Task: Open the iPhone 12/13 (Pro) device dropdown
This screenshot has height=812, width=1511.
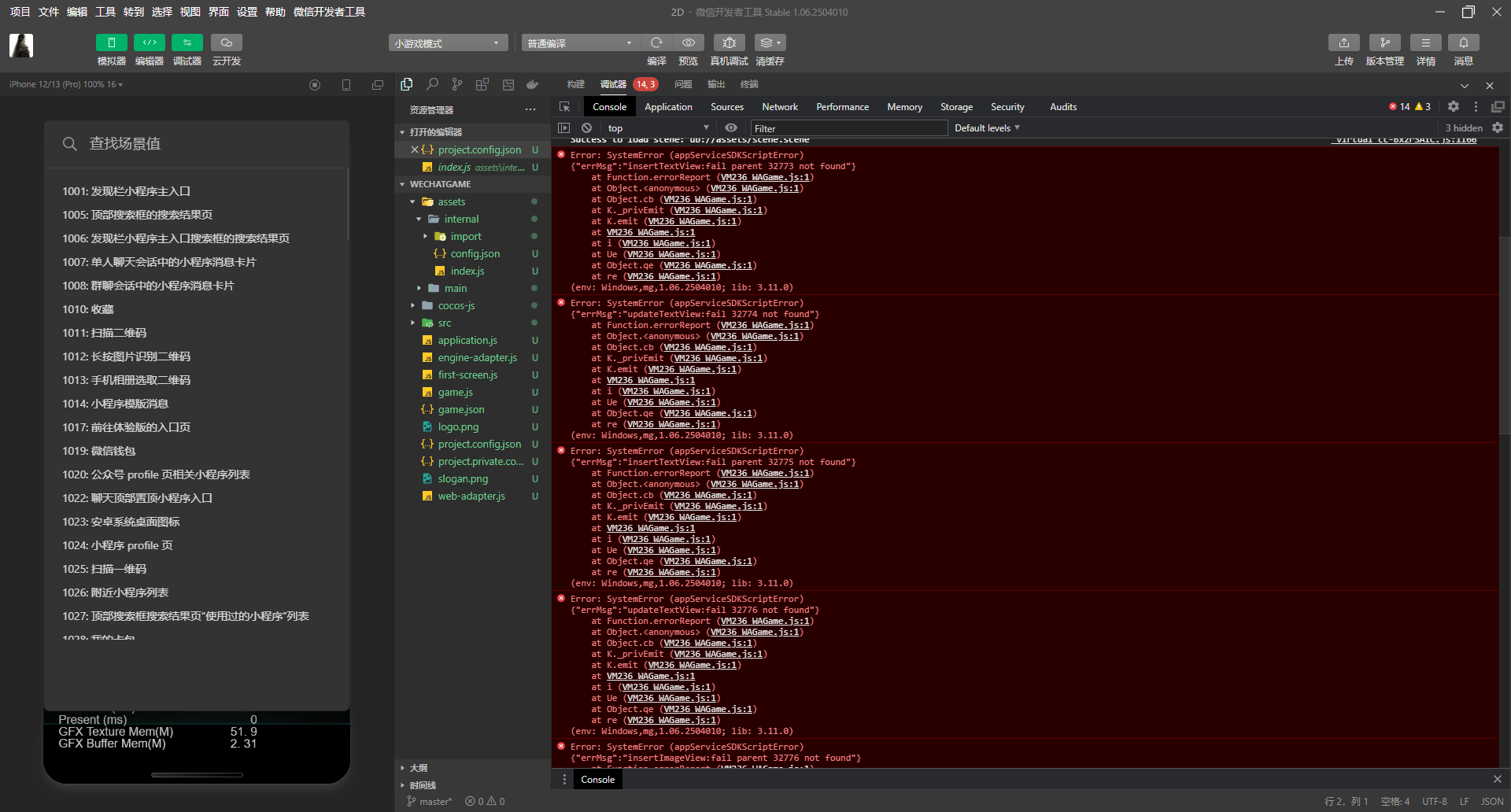Action: pos(66,84)
